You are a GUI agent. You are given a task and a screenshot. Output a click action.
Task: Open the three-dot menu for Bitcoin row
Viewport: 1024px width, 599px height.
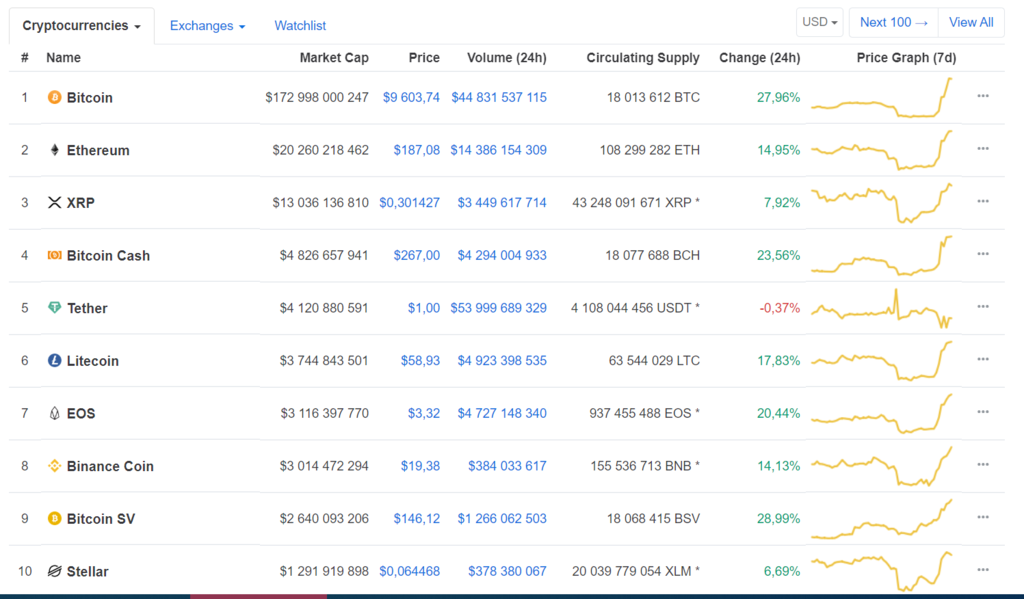pos(983,97)
